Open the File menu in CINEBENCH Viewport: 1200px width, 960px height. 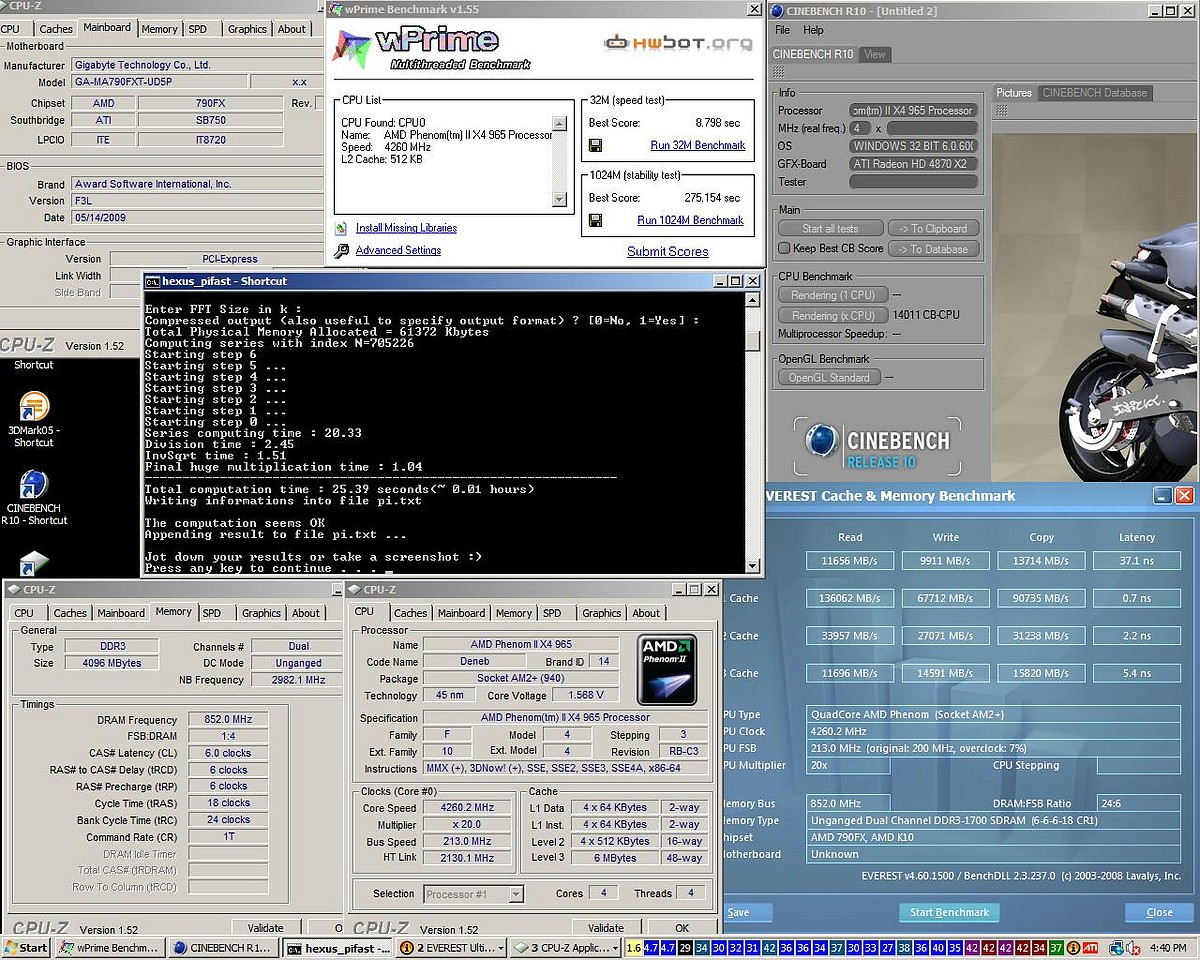[x=783, y=30]
